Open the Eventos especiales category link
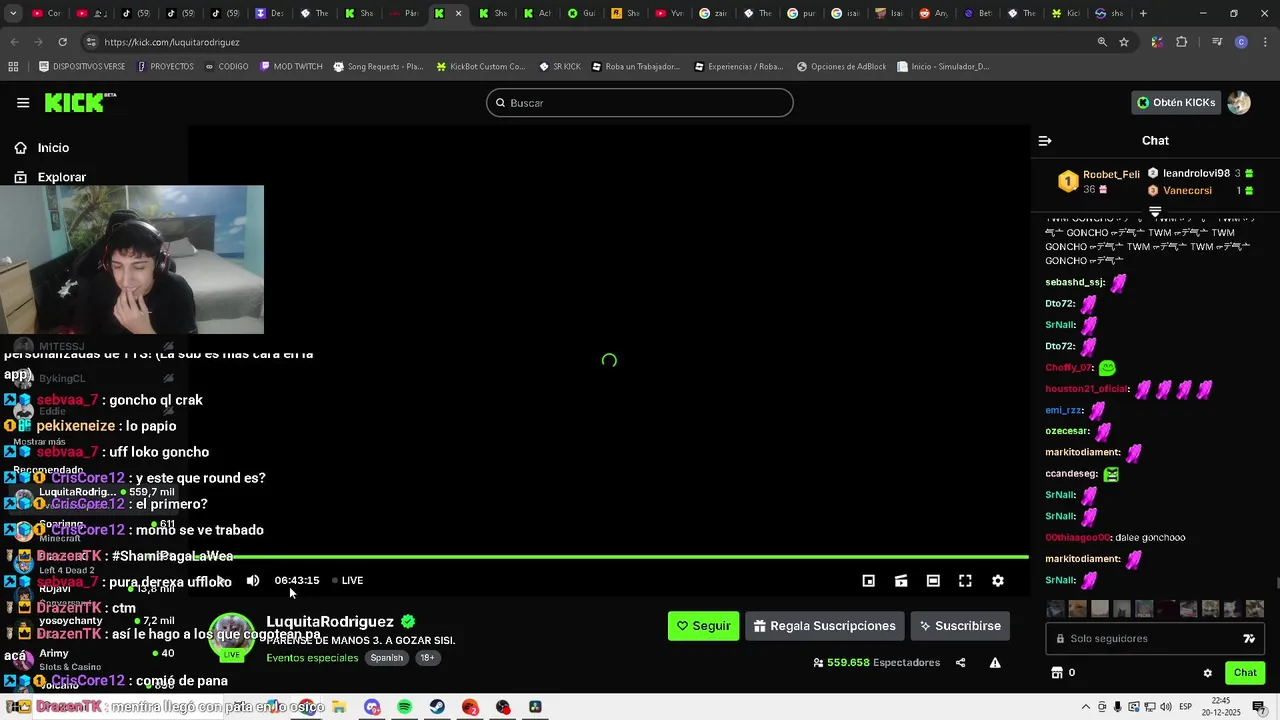This screenshot has height=720, width=1280. 312,658
